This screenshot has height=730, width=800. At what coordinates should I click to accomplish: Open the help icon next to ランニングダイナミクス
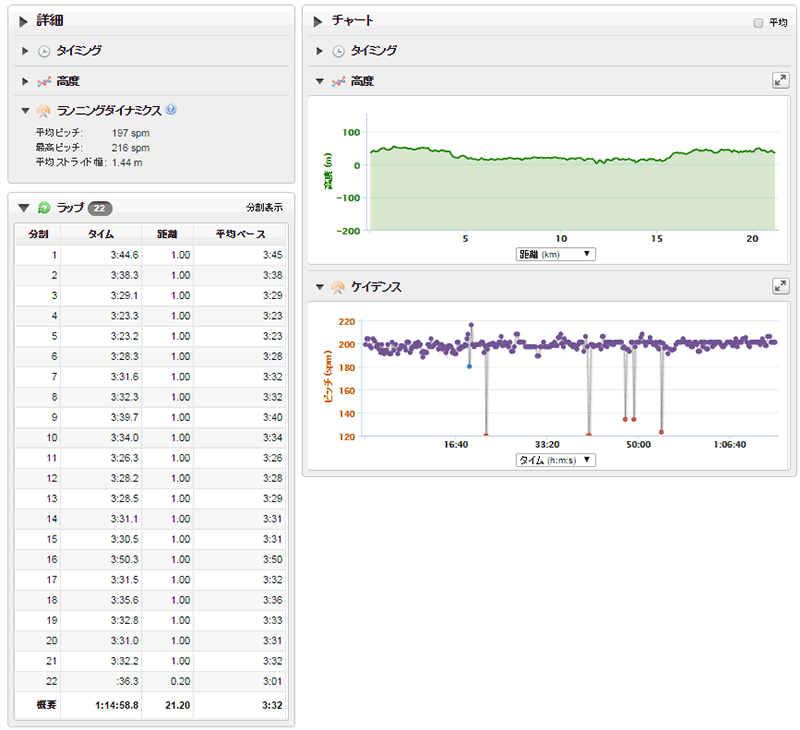pos(171,110)
